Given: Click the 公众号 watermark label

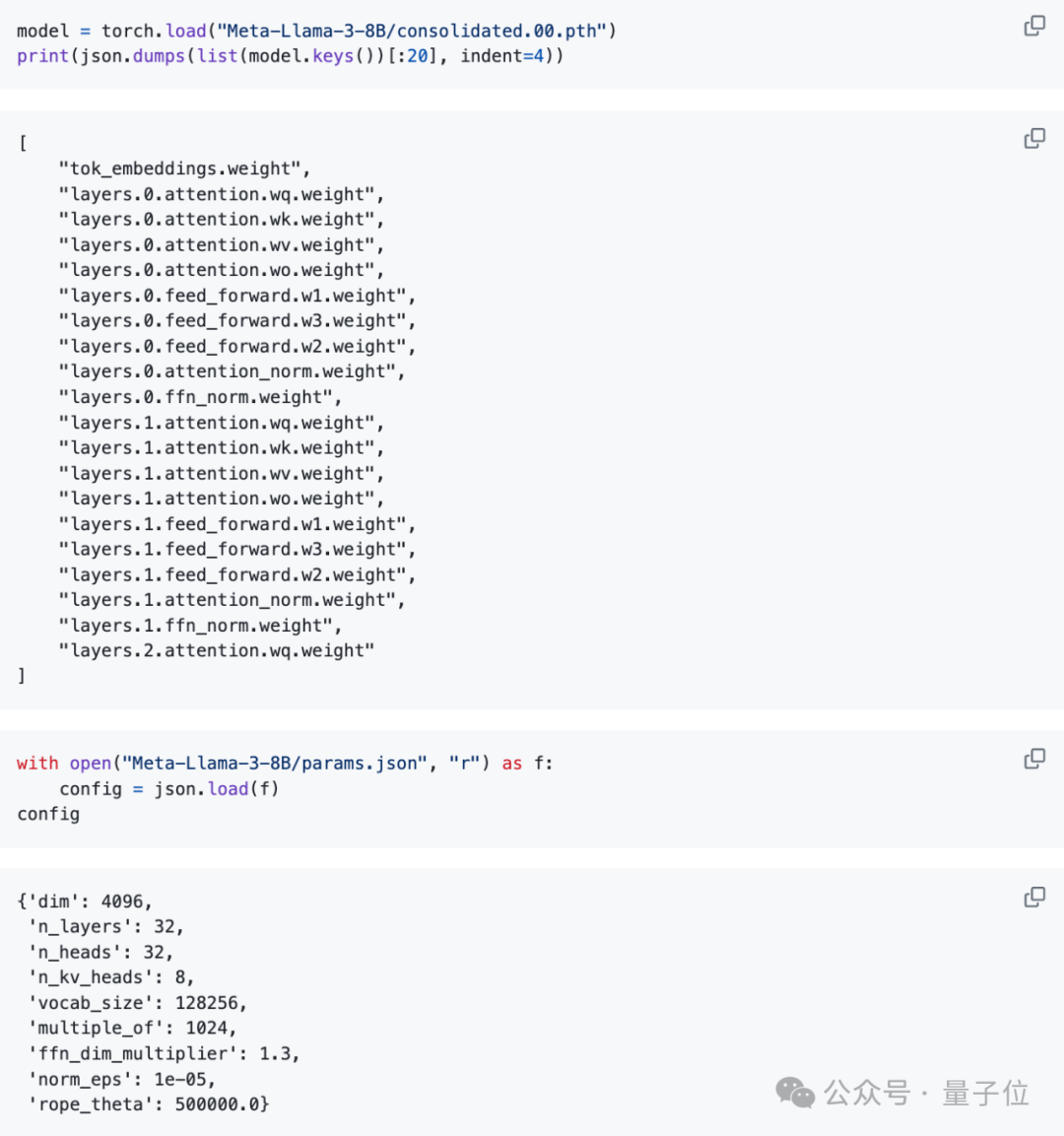Looking at the screenshot, I should point(867,1094).
